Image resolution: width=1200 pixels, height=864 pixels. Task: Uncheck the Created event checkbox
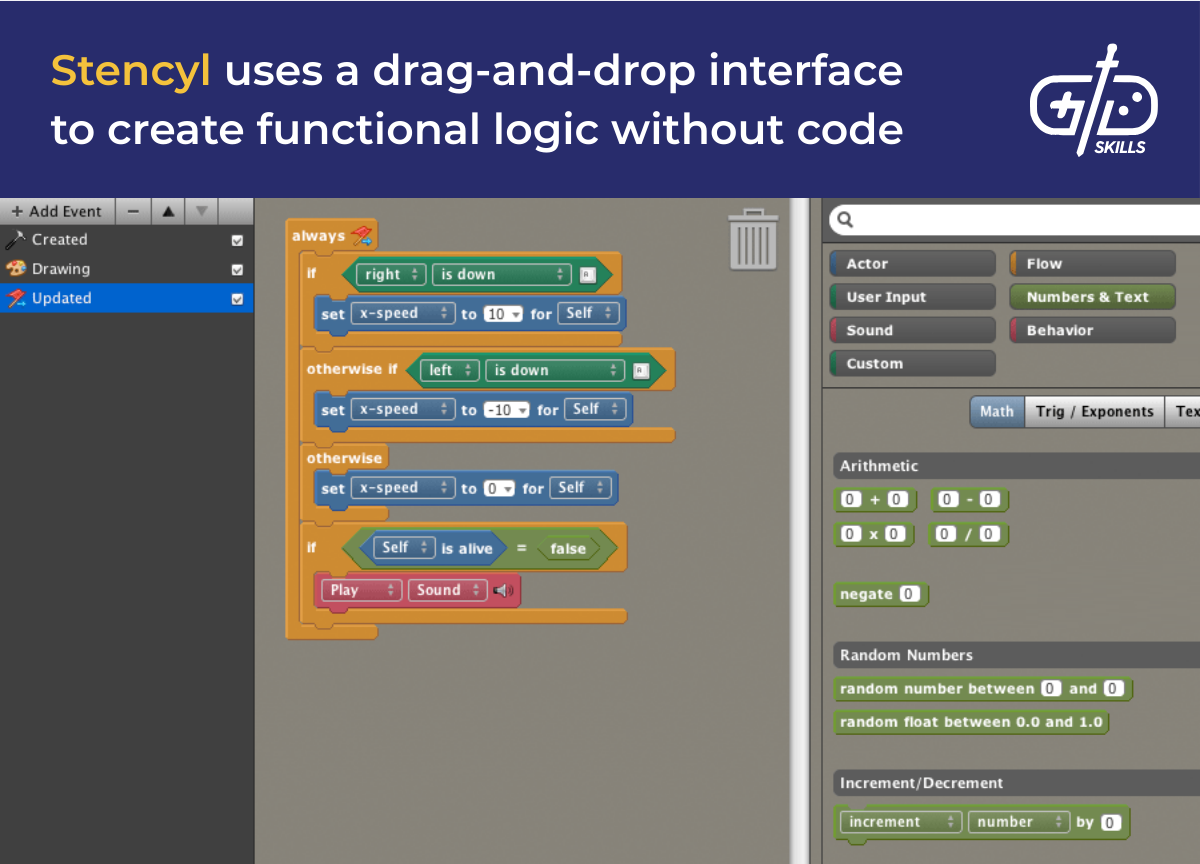click(237, 239)
